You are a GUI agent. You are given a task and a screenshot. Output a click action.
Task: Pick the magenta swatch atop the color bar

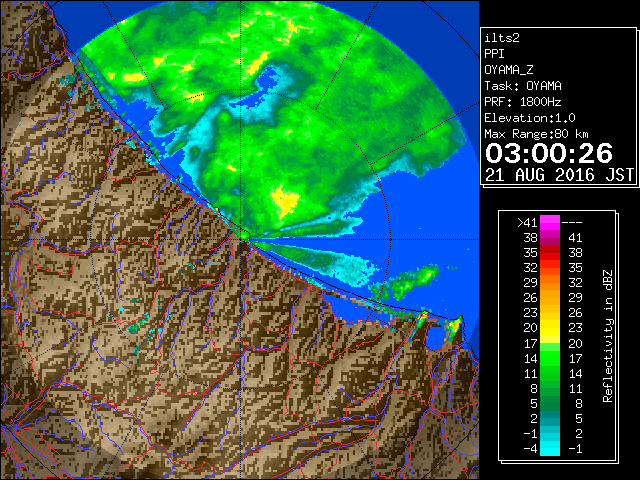[549, 222]
